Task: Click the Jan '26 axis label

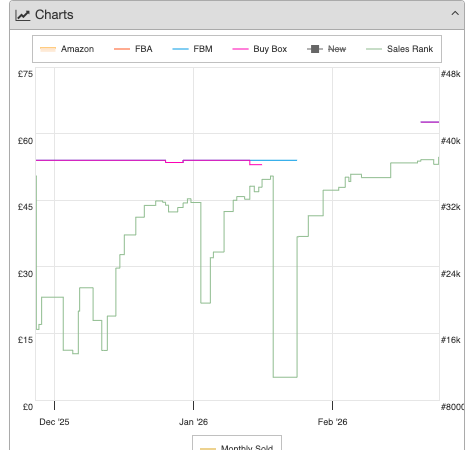Action: point(193,422)
